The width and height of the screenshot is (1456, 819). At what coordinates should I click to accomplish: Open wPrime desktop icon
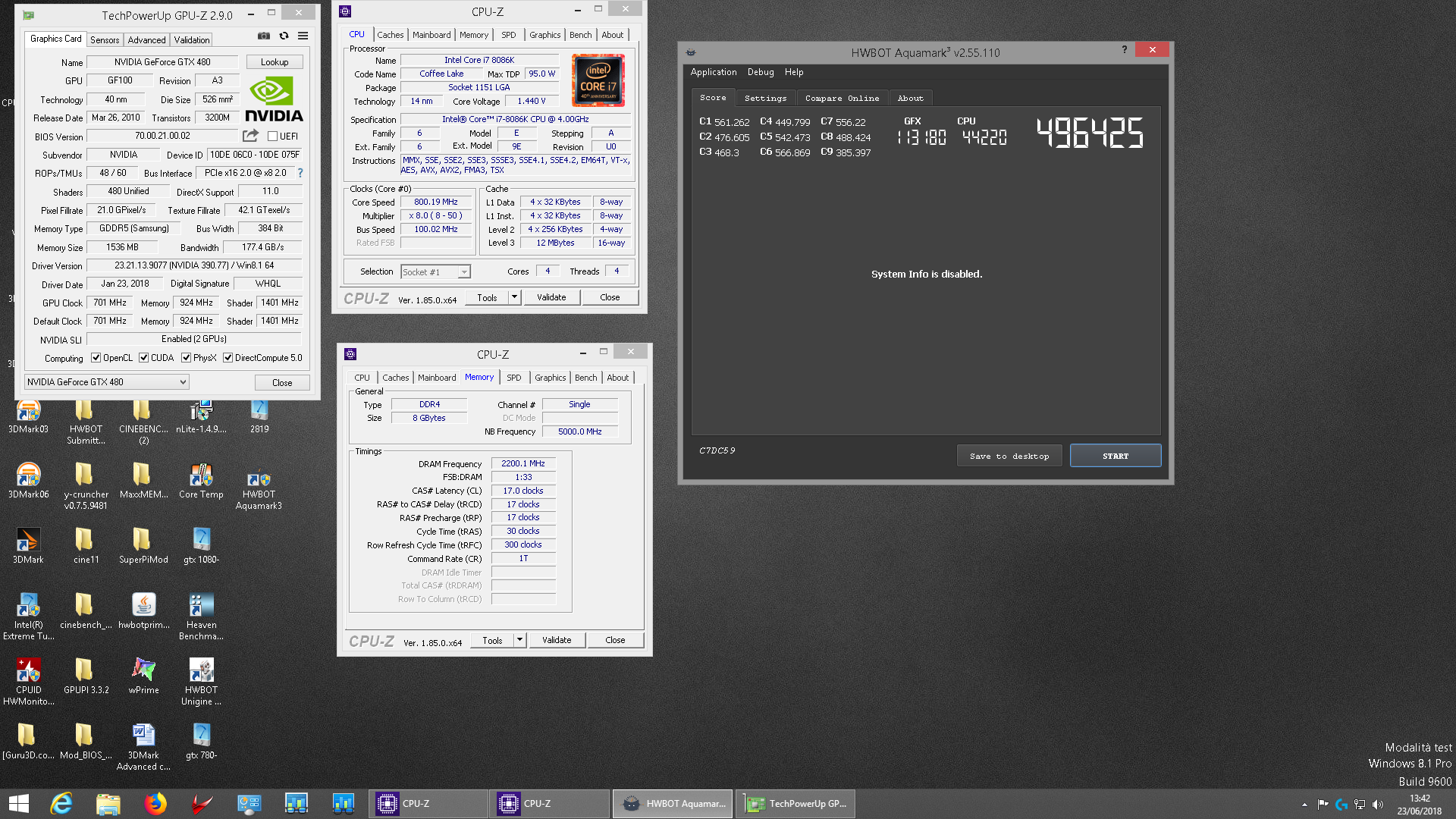(143, 676)
